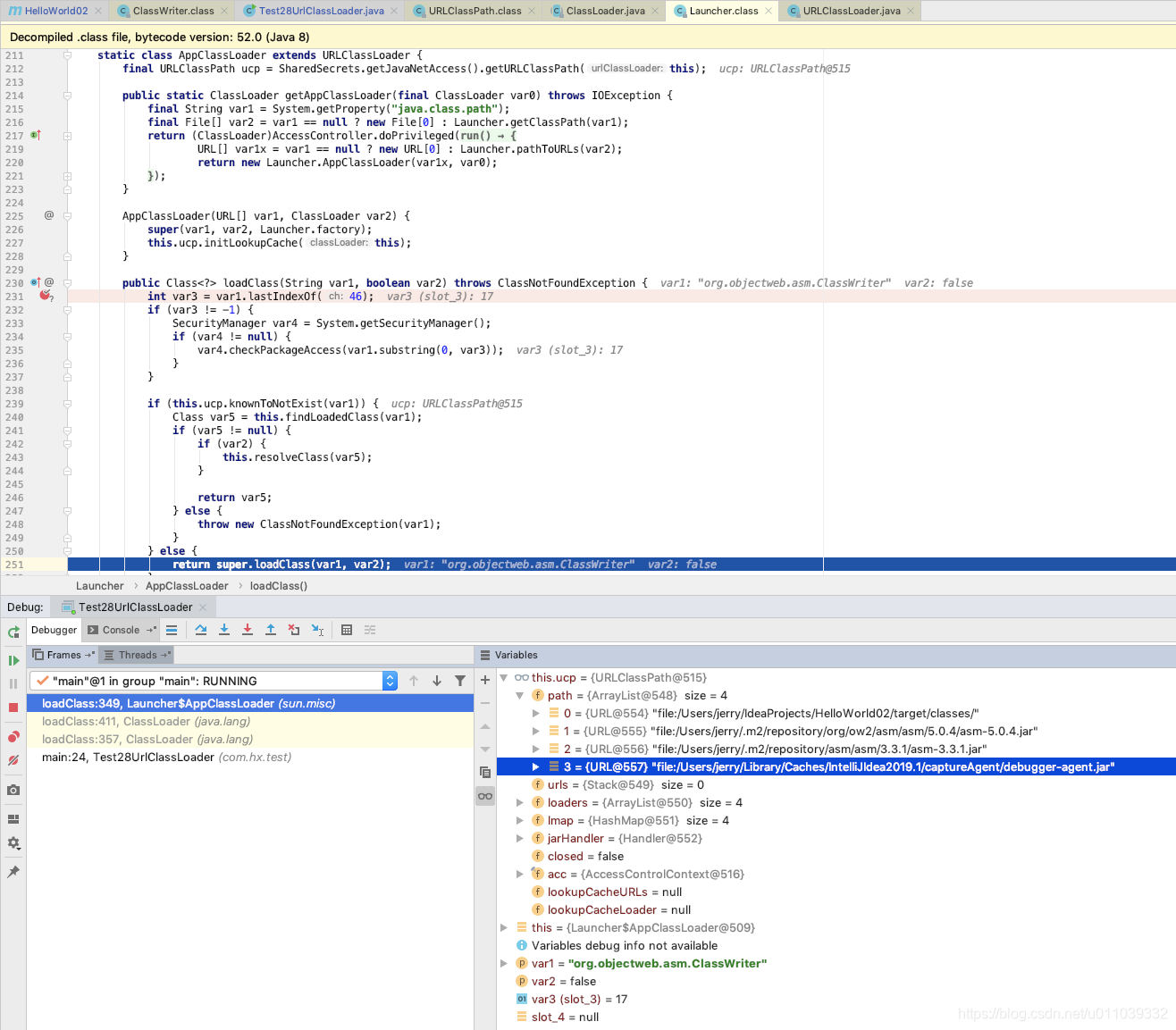
Task: Open the debugger Settings gear
Action: pos(13,842)
